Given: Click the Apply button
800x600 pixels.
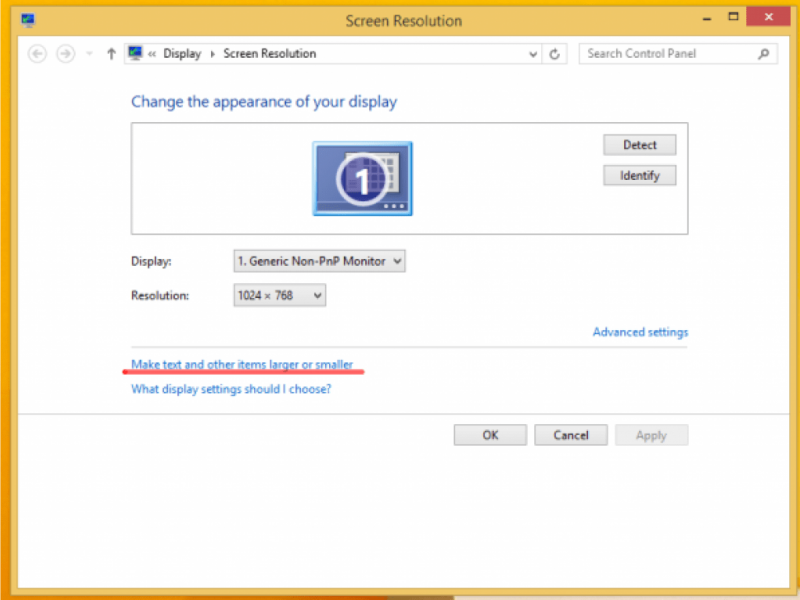Looking at the screenshot, I should click(652, 435).
